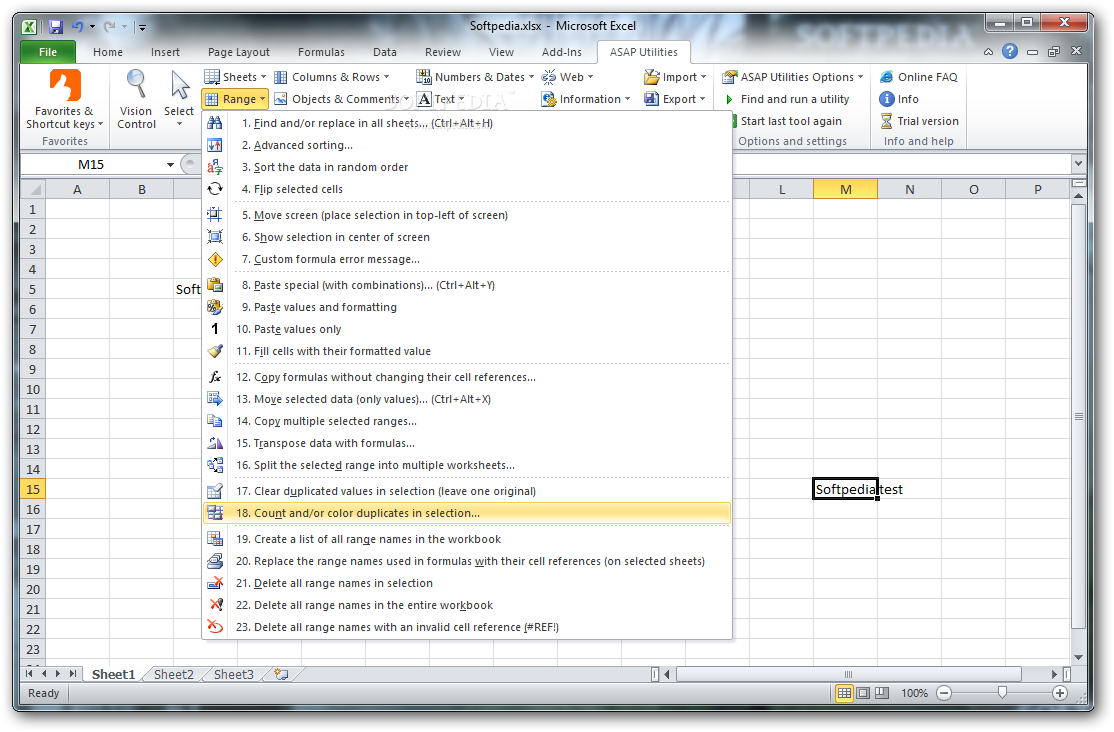This screenshot has height=732, width=1114.
Task: Switch to Page Layout view in status bar
Action: coord(863,693)
